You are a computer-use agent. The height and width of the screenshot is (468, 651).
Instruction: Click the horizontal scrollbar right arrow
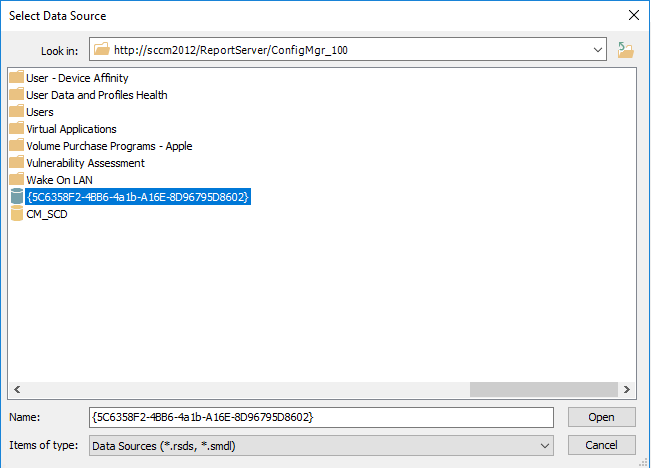click(627, 390)
